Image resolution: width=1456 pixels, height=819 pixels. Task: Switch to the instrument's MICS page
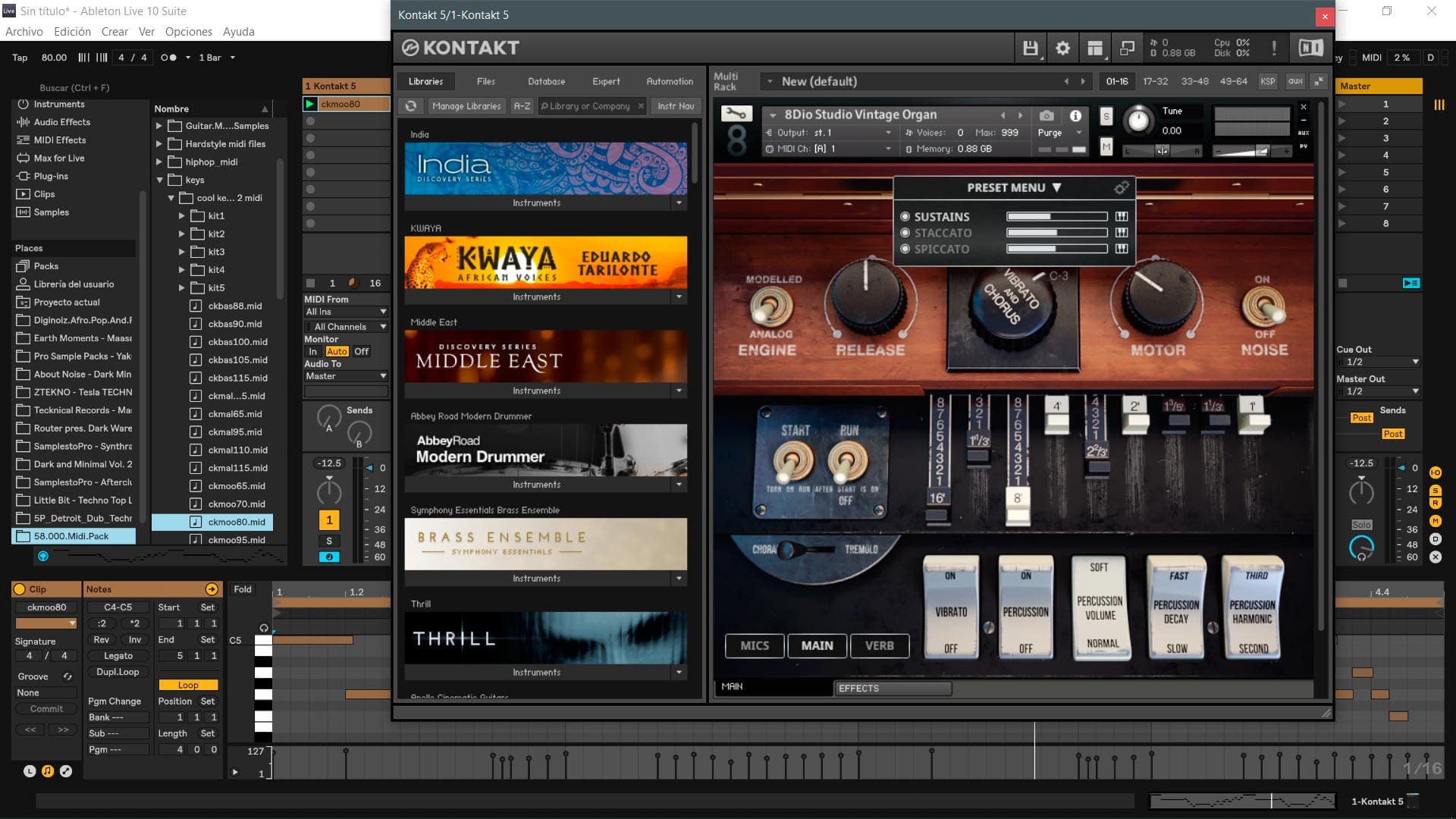pyautogui.click(x=754, y=645)
